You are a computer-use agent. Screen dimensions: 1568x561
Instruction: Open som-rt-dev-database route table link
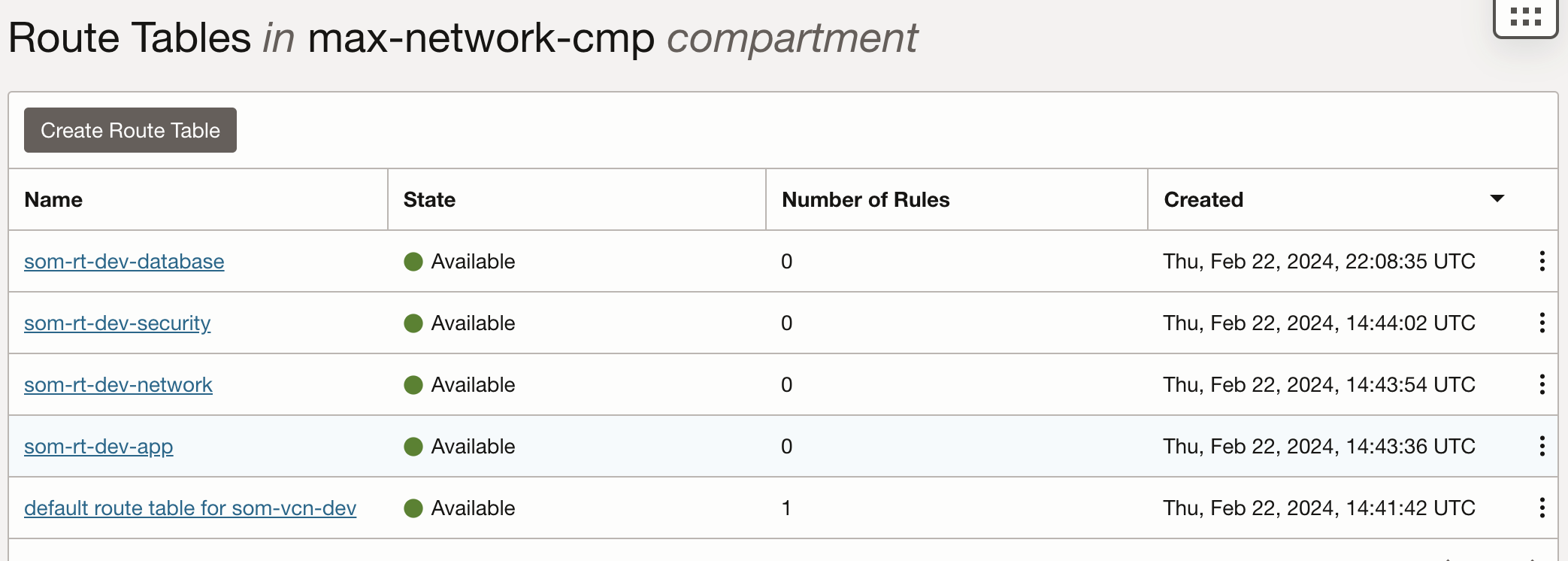click(124, 262)
